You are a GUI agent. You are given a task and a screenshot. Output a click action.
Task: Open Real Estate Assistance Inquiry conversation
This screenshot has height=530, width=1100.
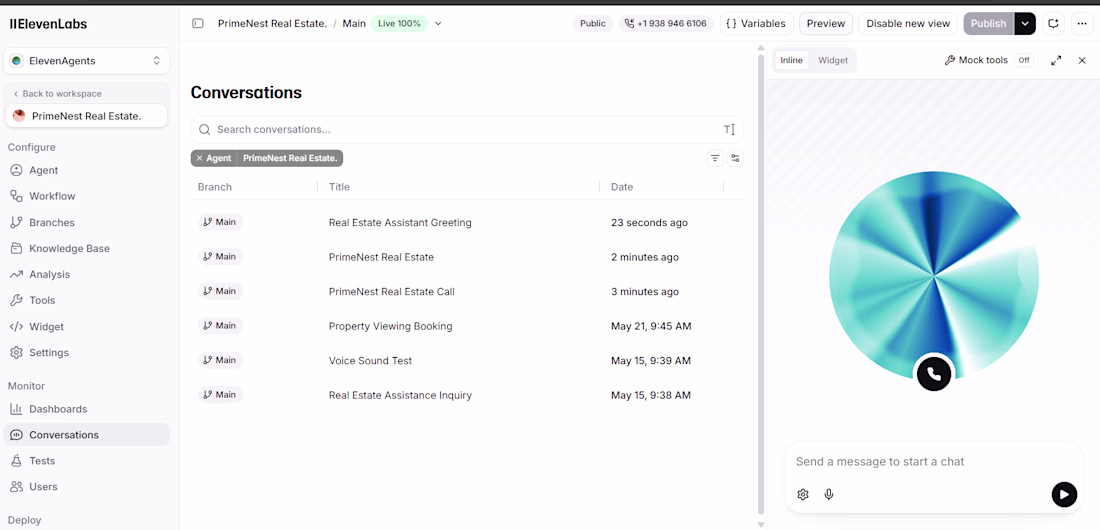tap(400, 395)
